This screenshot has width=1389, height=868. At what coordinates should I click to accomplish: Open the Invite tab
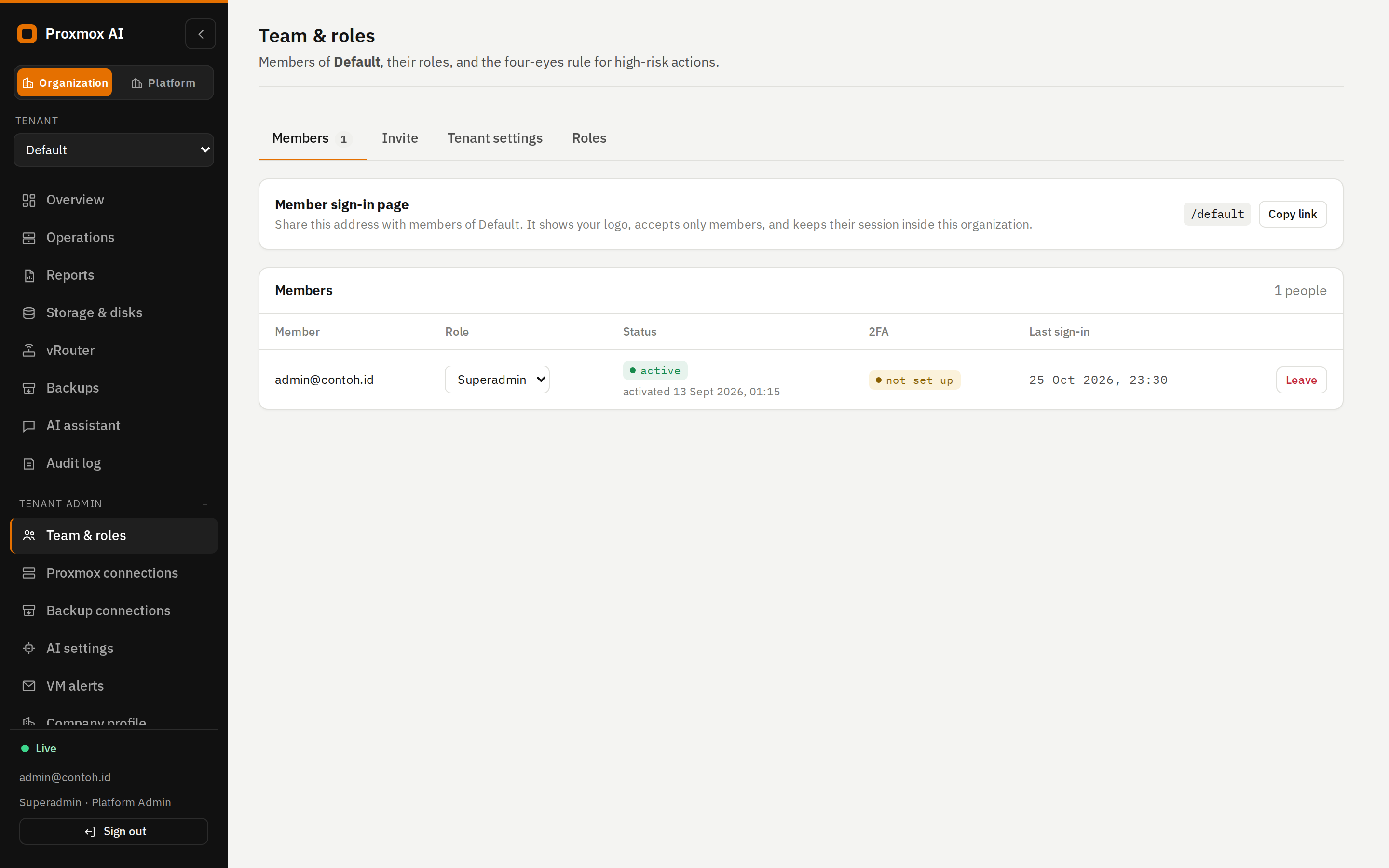tap(400, 138)
